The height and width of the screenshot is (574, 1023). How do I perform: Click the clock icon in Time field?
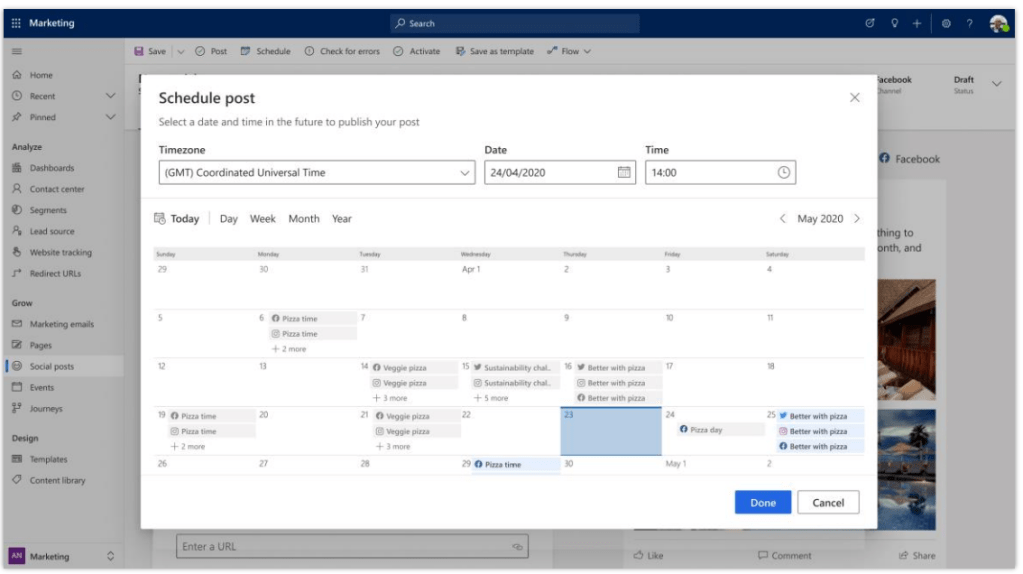pos(784,172)
